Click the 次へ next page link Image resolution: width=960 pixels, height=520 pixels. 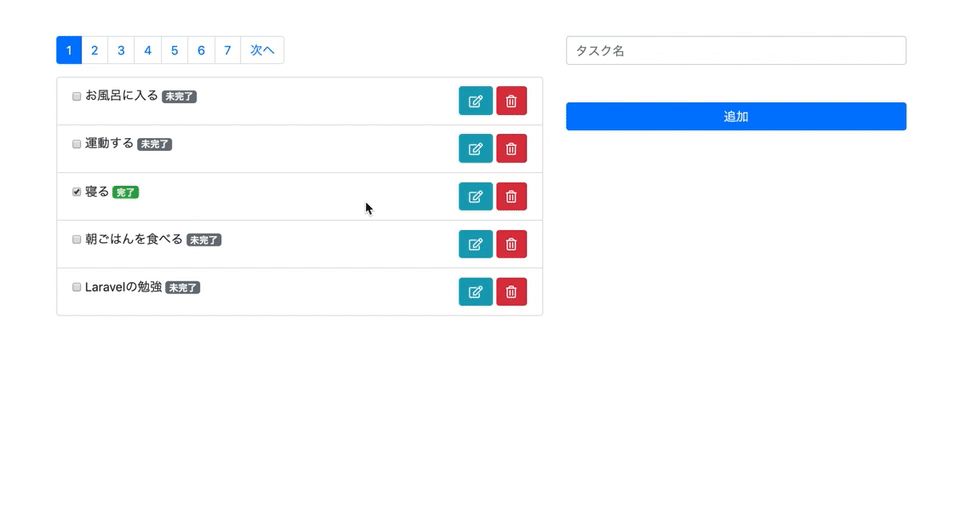click(262, 50)
